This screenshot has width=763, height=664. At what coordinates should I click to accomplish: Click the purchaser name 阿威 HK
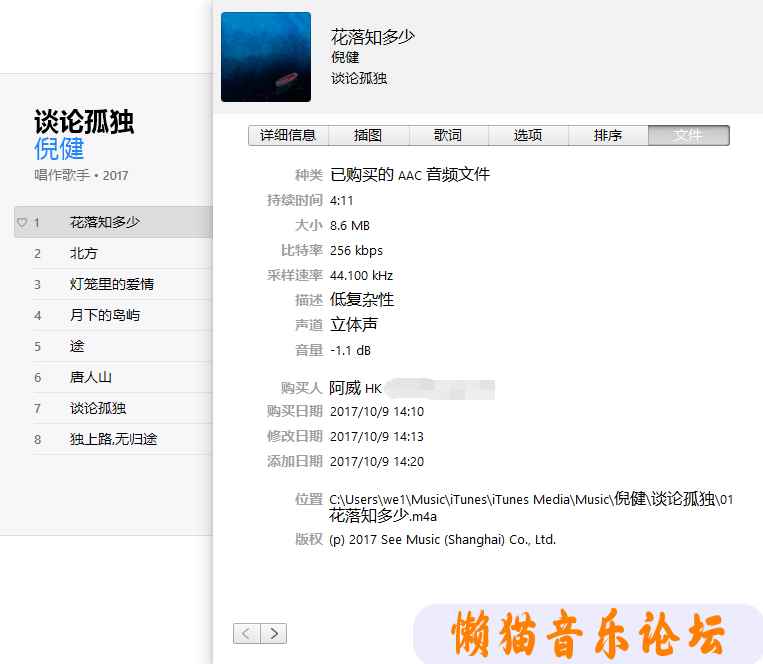pos(356,388)
